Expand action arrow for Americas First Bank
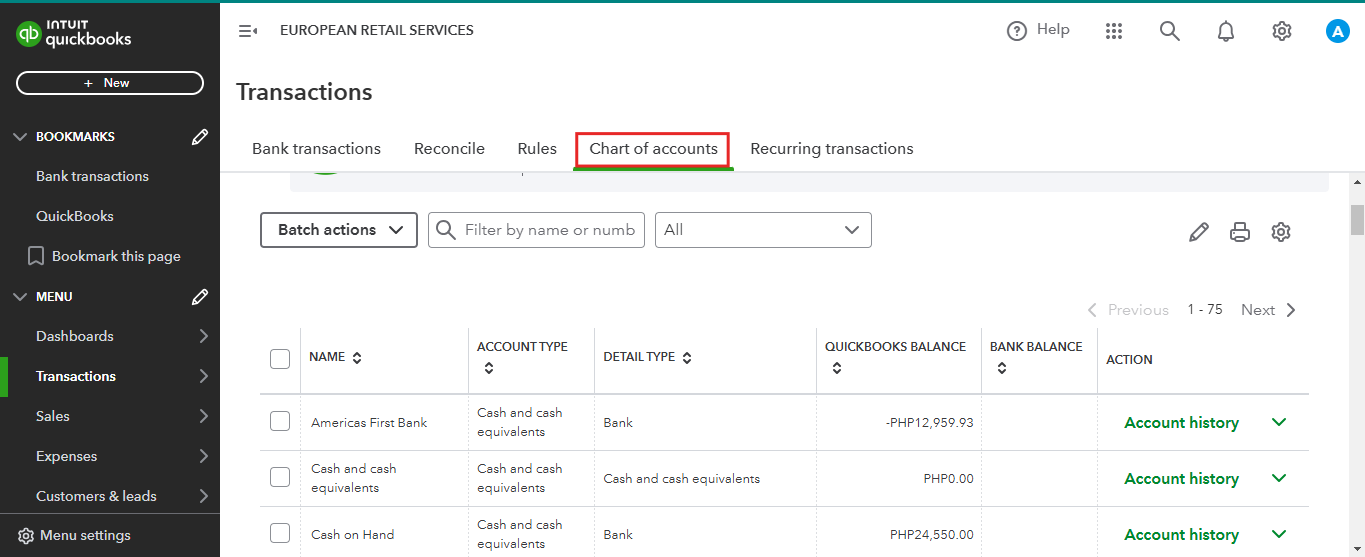The height and width of the screenshot is (557, 1365). point(1278,422)
